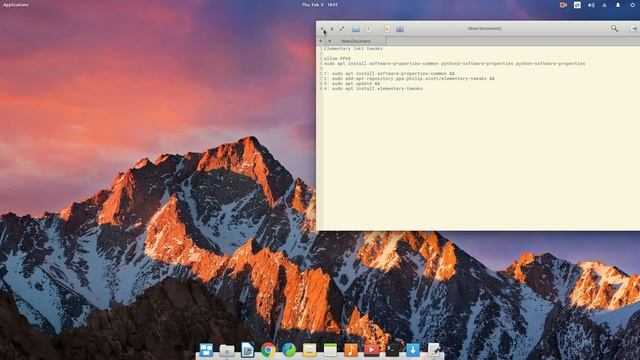The height and width of the screenshot is (360, 640).
Task: Click the white square panel indicator
Action: pyautogui.click(x=577, y=5)
